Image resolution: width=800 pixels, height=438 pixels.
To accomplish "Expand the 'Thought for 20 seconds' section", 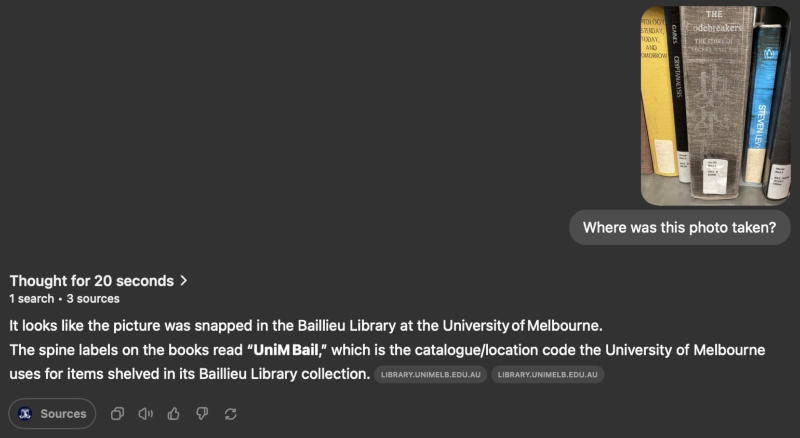I will (x=91, y=281).
